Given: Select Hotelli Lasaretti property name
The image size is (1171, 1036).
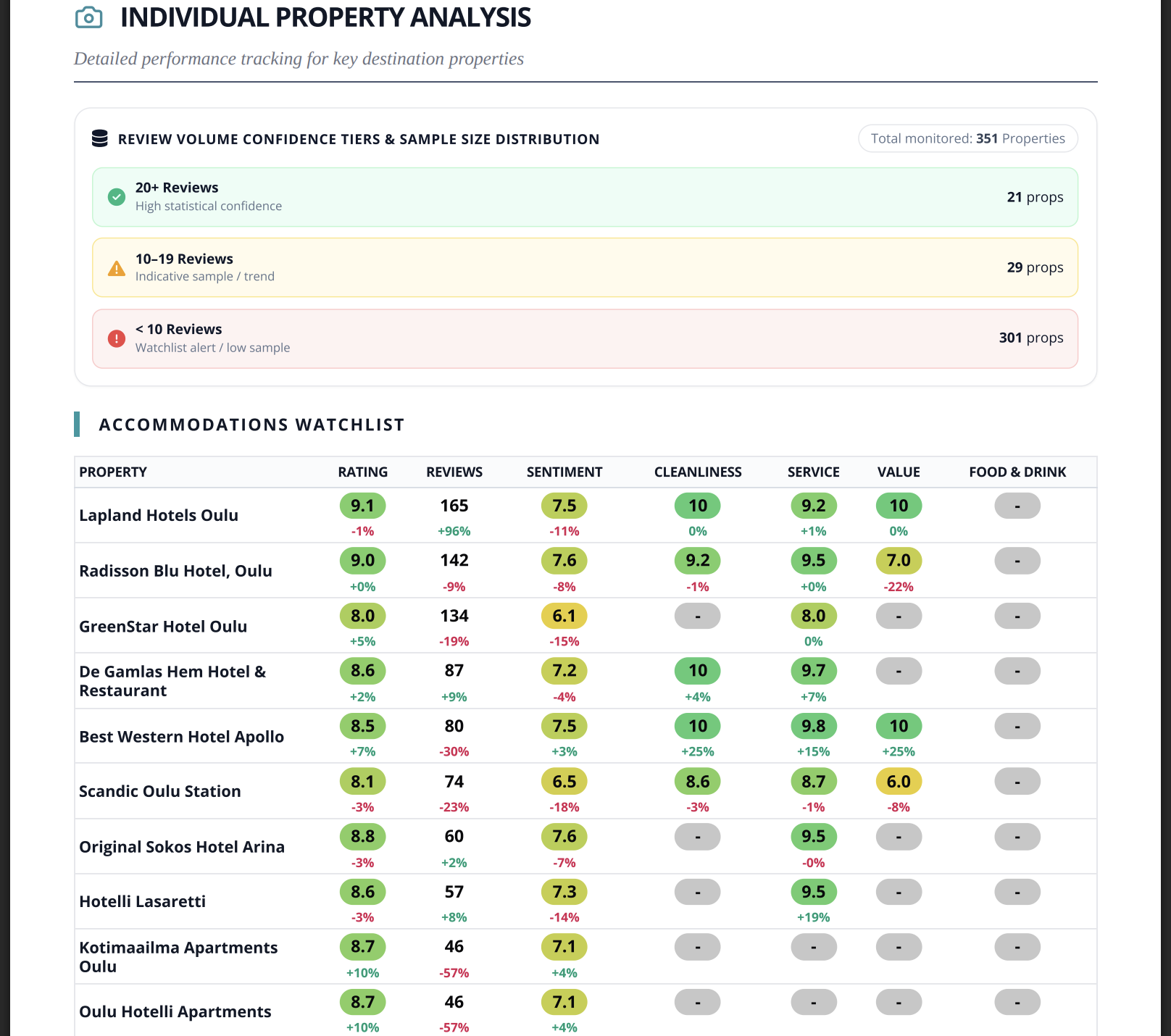Looking at the screenshot, I should tap(143, 901).
